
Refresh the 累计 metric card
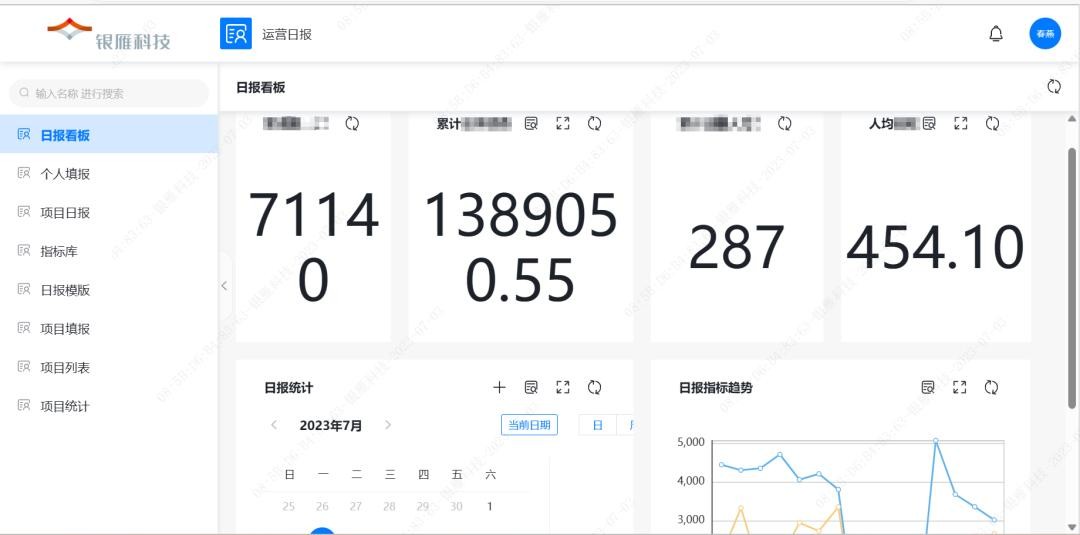594,123
